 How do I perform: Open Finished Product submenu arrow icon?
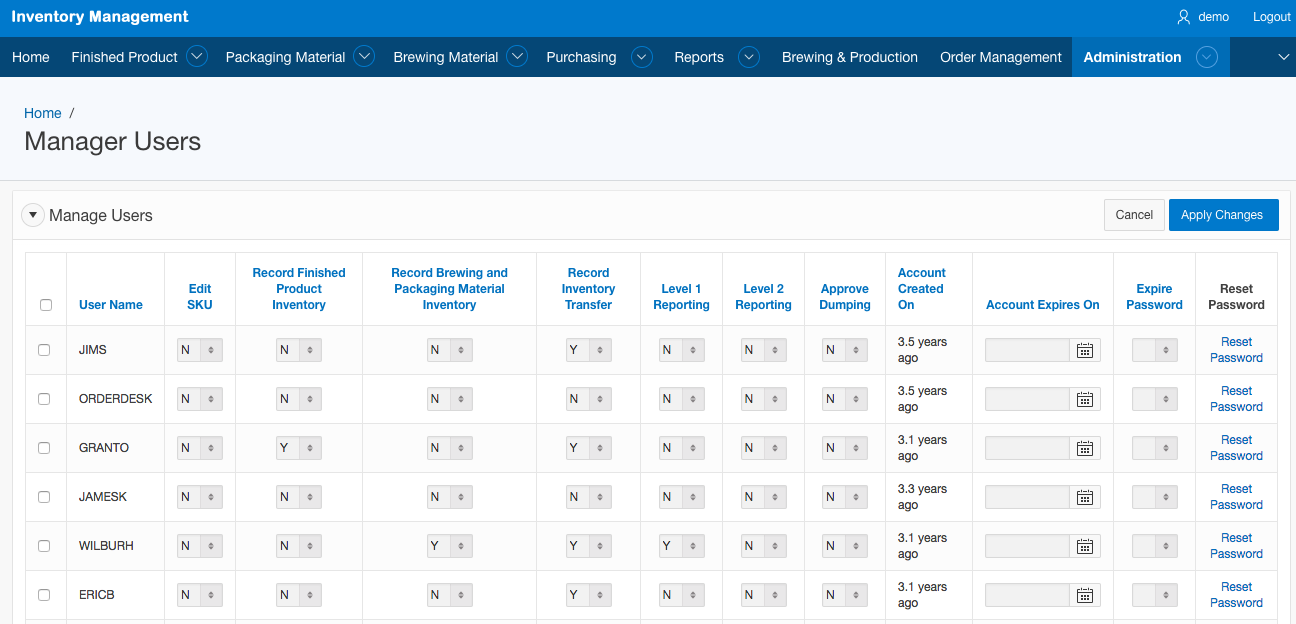coord(197,57)
